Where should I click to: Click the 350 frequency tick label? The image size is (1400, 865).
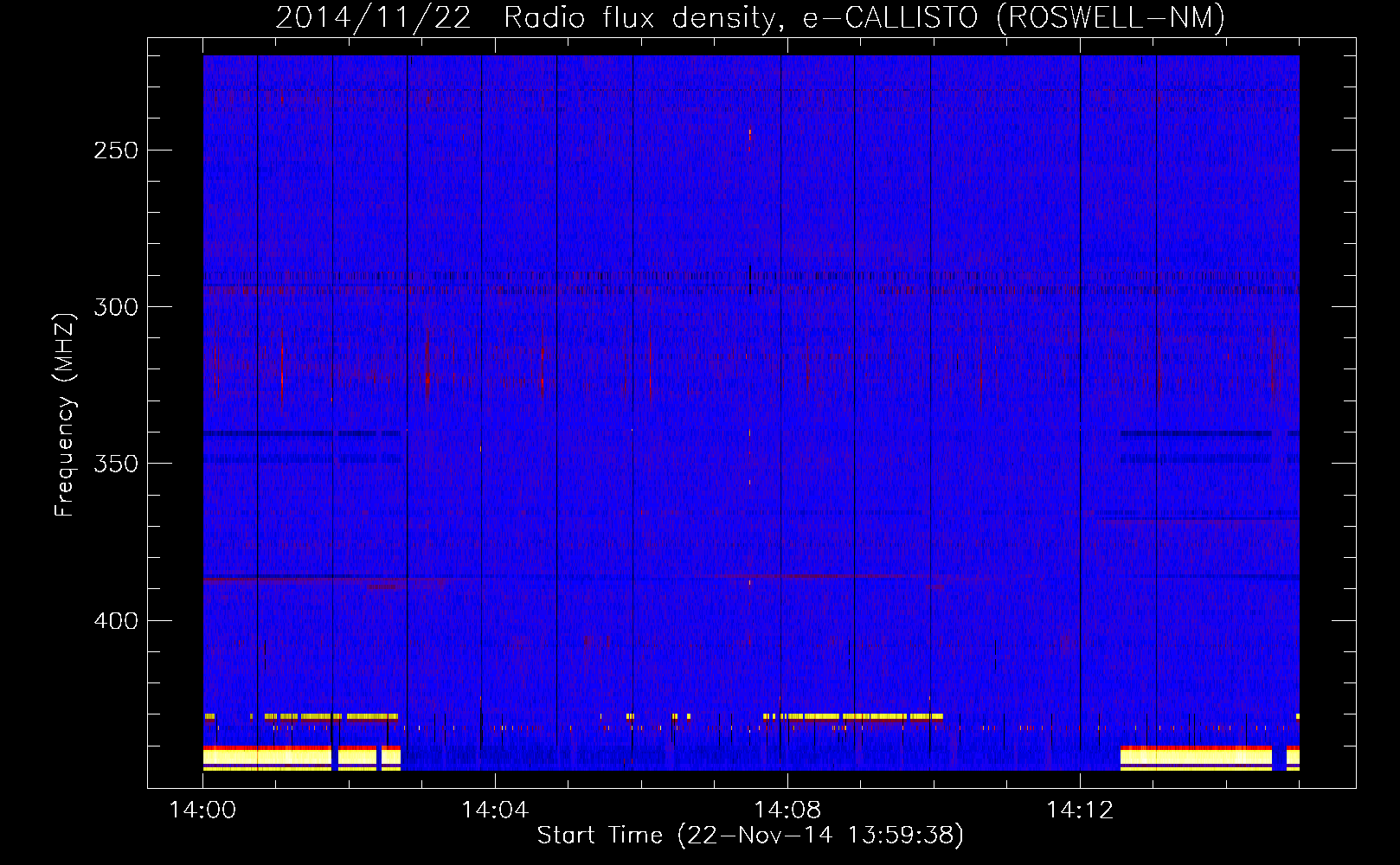click(116, 464)
